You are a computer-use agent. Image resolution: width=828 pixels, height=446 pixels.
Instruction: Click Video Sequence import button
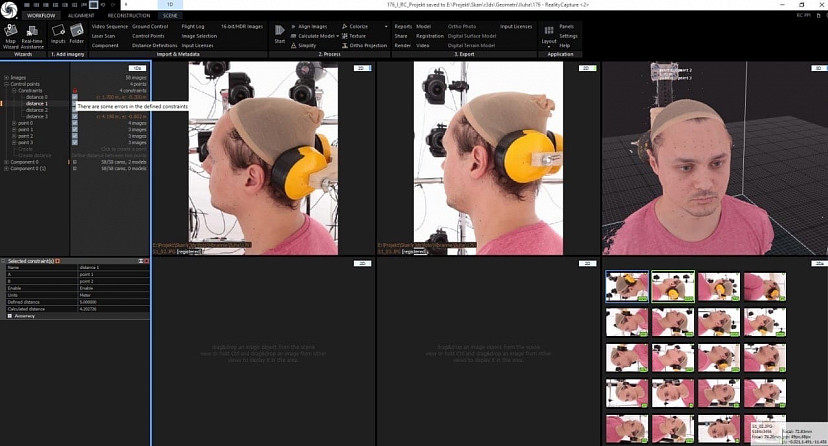110,26
